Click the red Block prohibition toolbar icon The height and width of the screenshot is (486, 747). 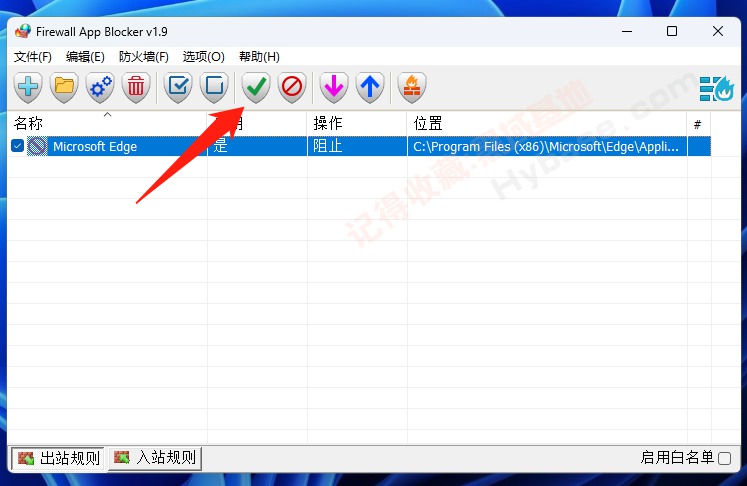pyautogui.click(x=292, y=87)
